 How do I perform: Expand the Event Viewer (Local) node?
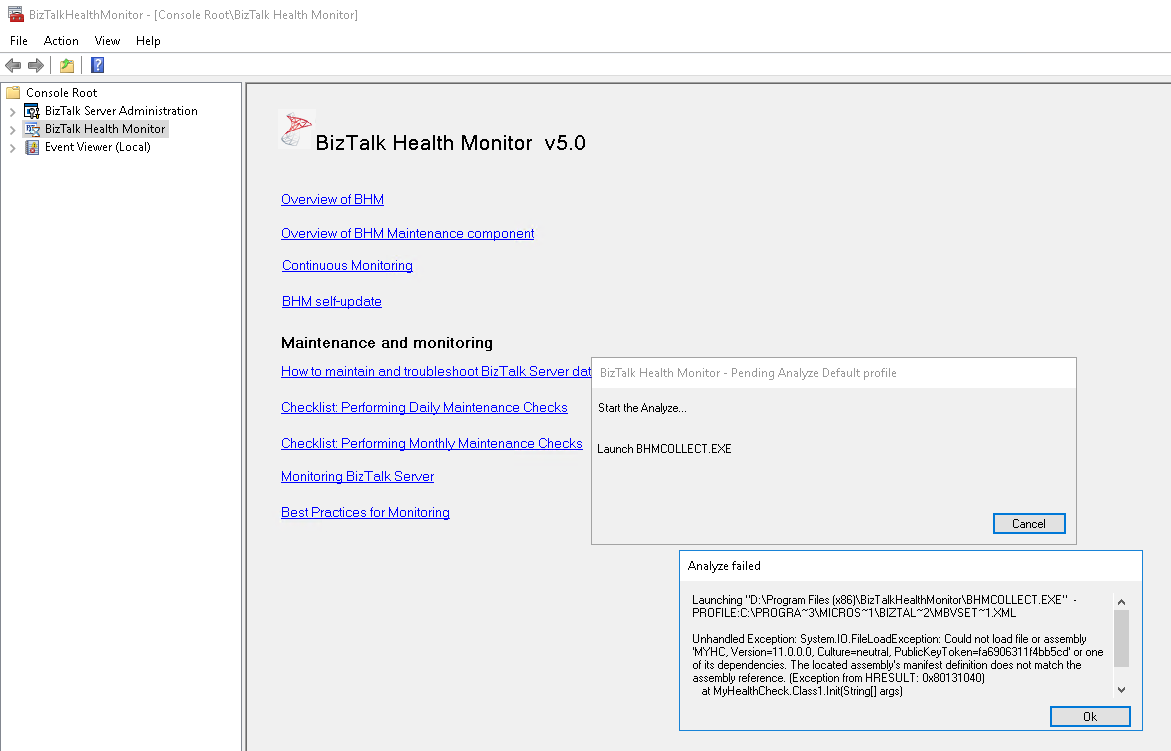[12, 148]
